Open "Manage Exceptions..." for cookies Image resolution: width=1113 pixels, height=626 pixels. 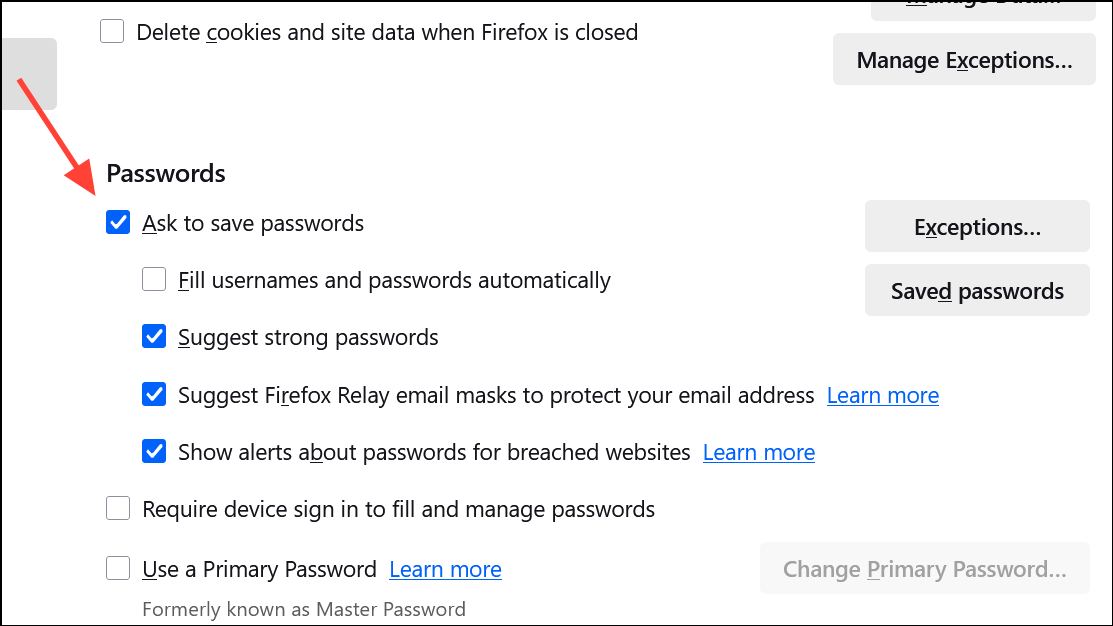point(963,59)
